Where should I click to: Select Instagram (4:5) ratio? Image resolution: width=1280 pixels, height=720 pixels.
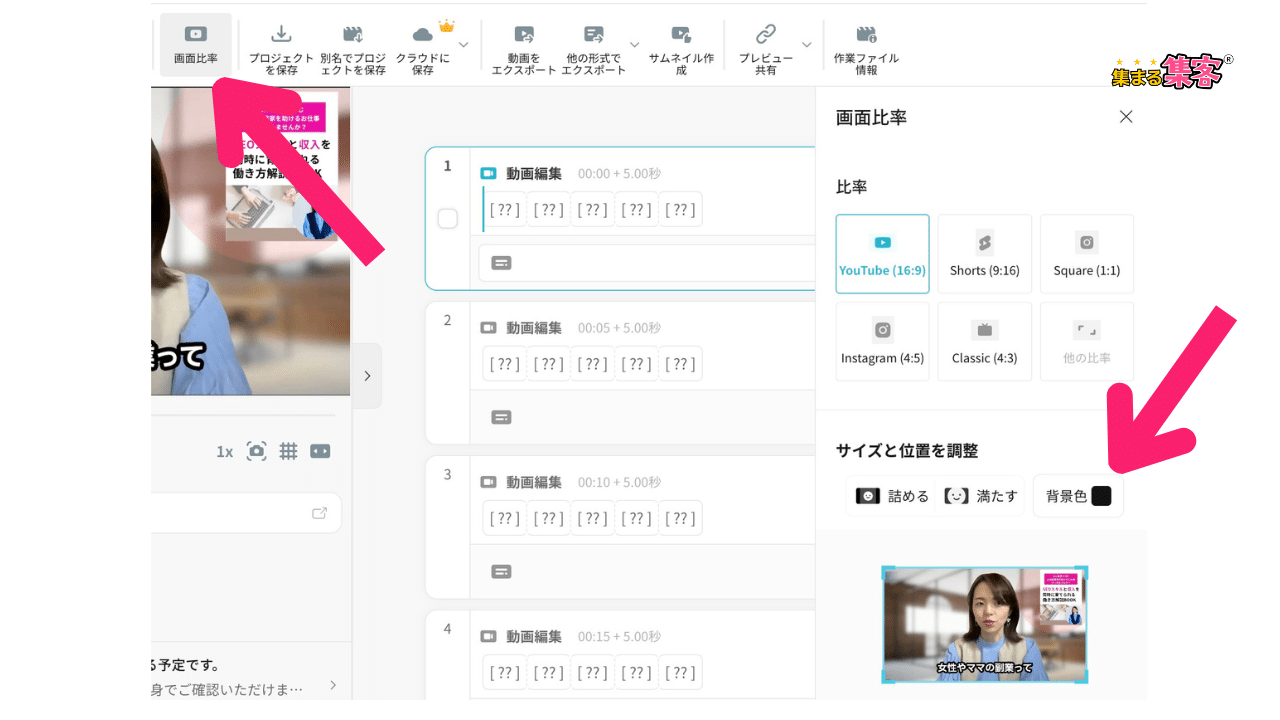click(x=882, y=341)
